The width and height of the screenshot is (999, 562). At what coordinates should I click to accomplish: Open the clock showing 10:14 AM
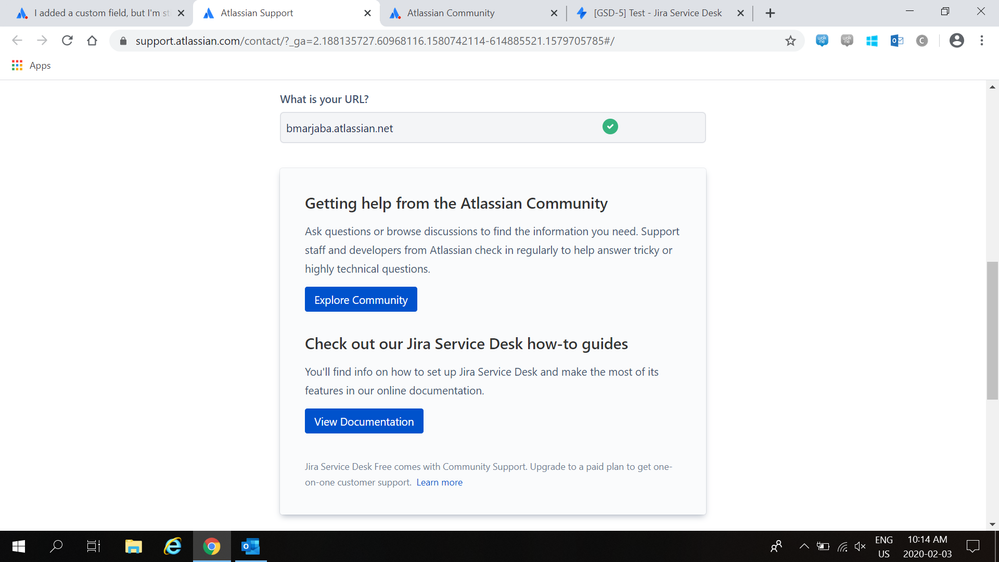tap(927, 547)
